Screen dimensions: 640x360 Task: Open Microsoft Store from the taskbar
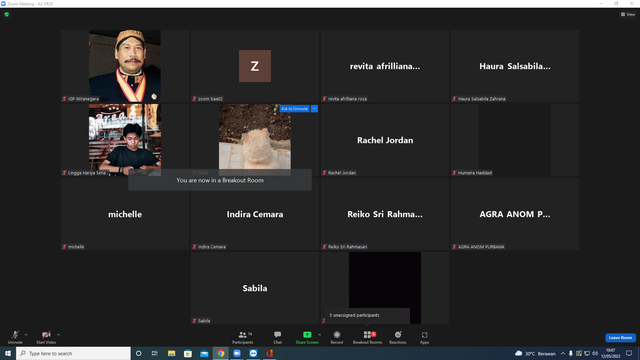188,353
